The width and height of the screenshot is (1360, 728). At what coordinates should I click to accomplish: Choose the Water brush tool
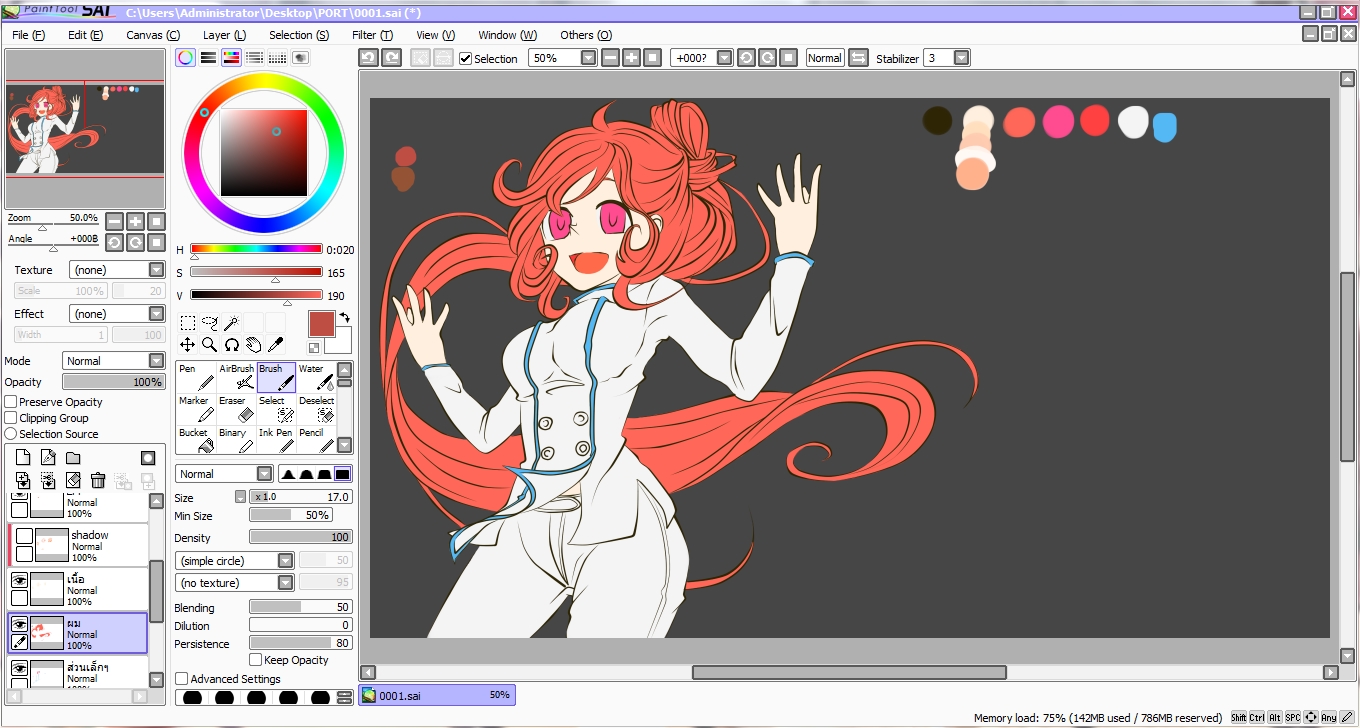(316, 377)
